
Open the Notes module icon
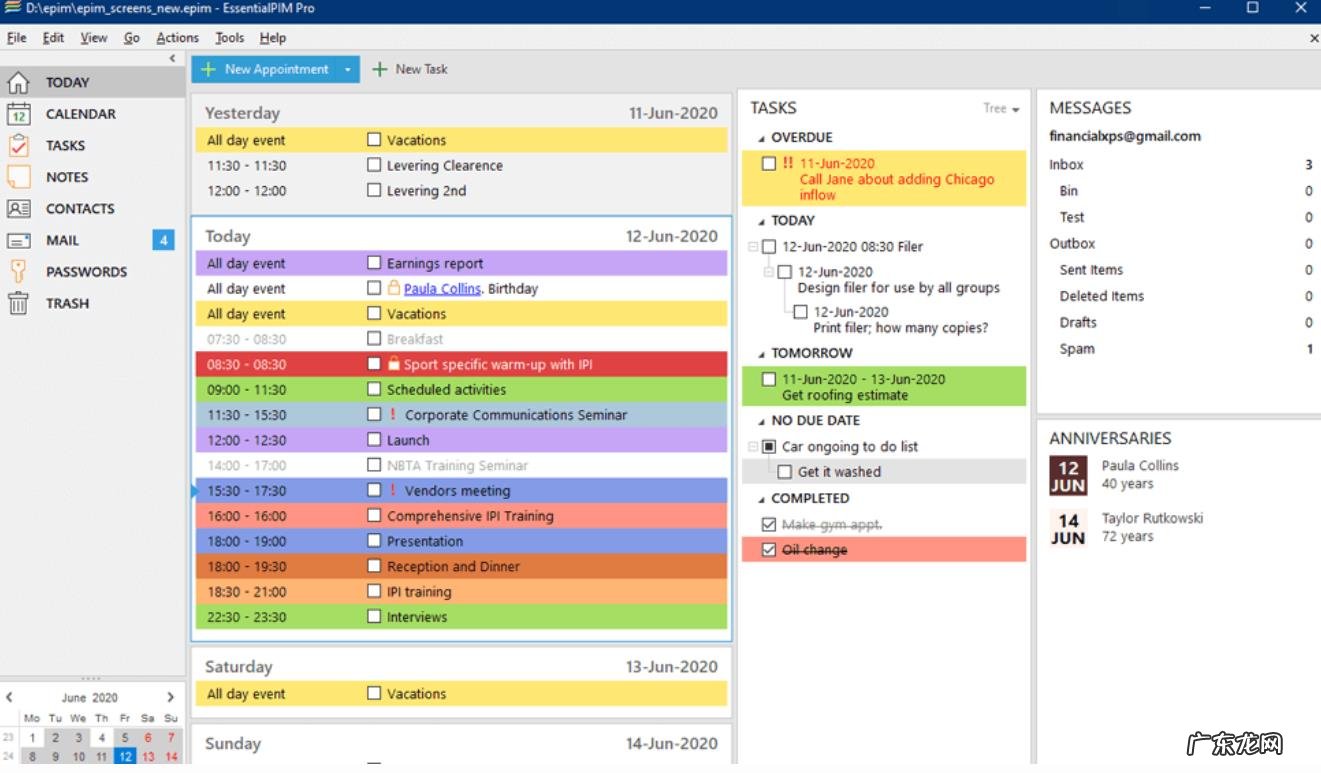(x=18, y=177)
